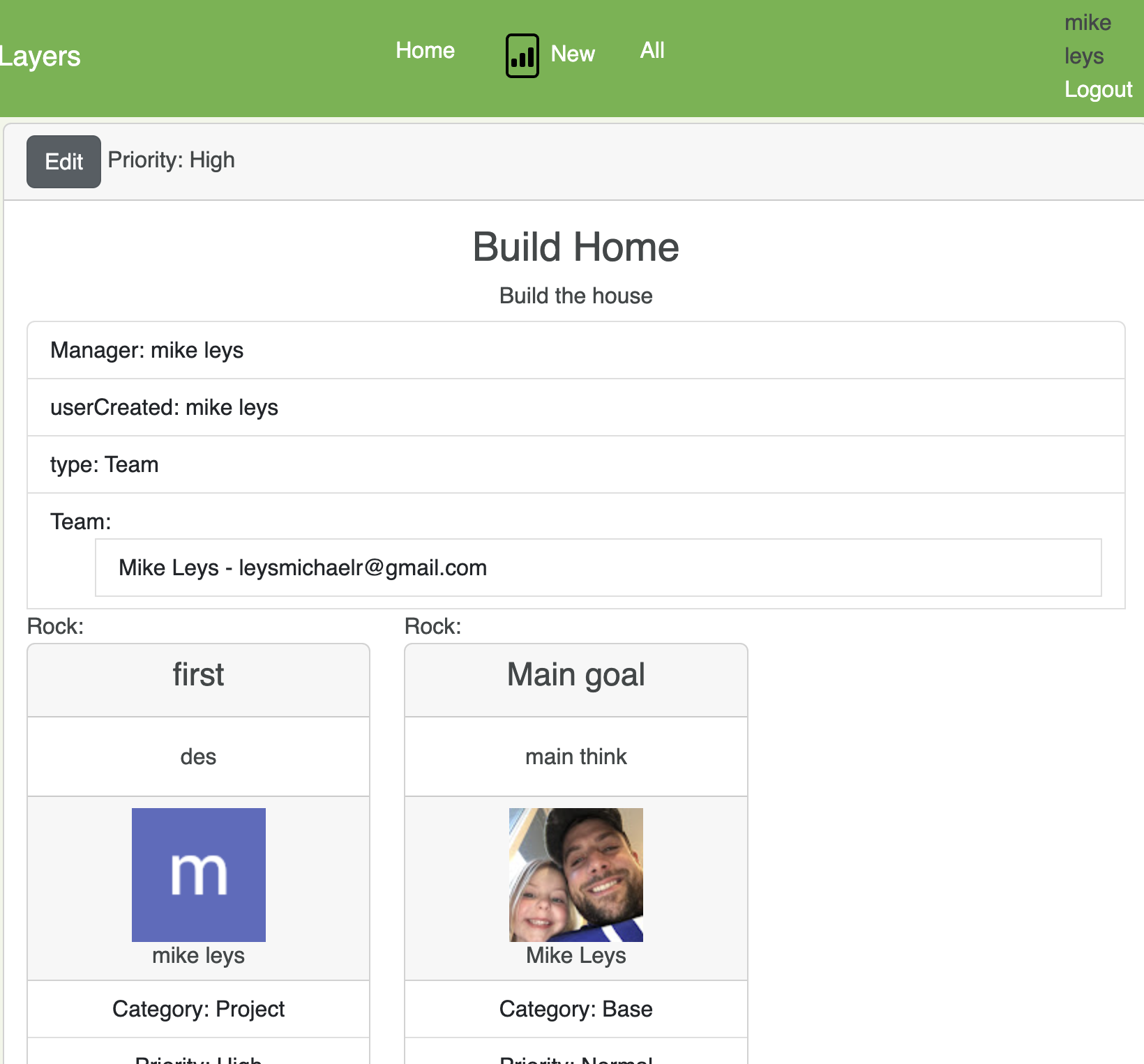The height and width of the screenshot is (1064, 1144).
Task: Click the type: Team row
Action: [576, 464]
